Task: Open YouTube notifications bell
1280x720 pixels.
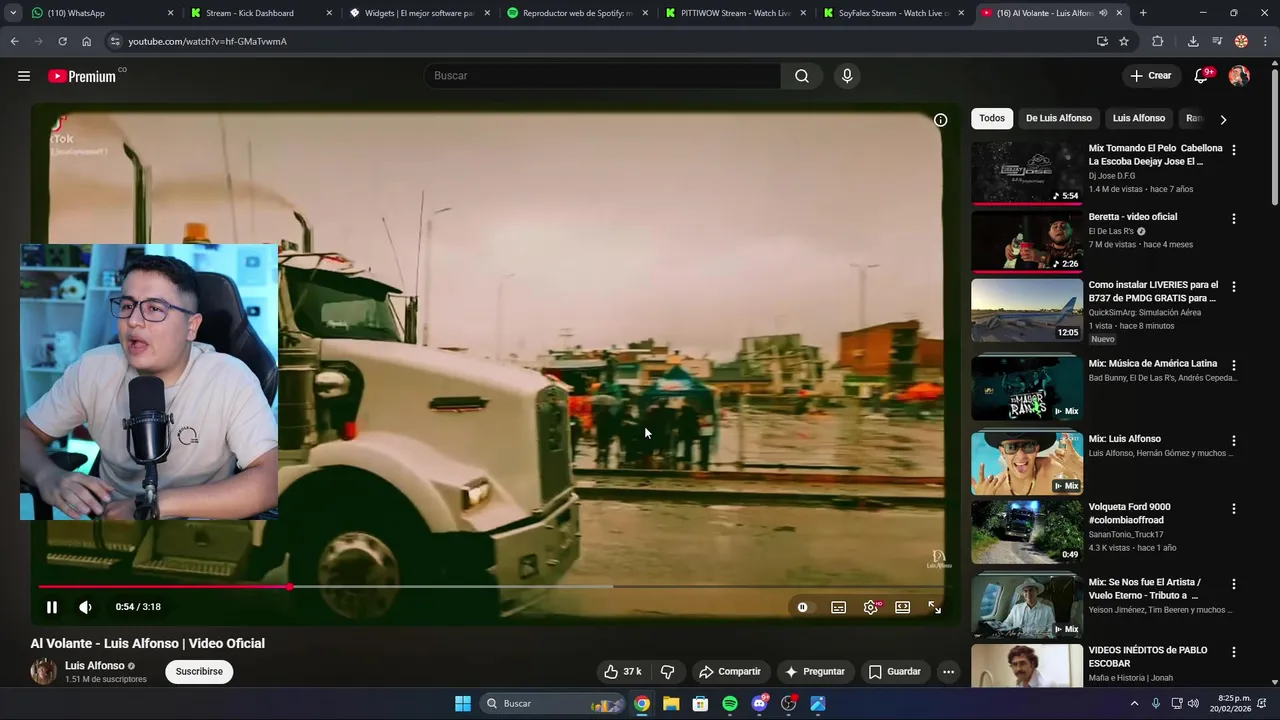Action: [x=1203, y=76]
